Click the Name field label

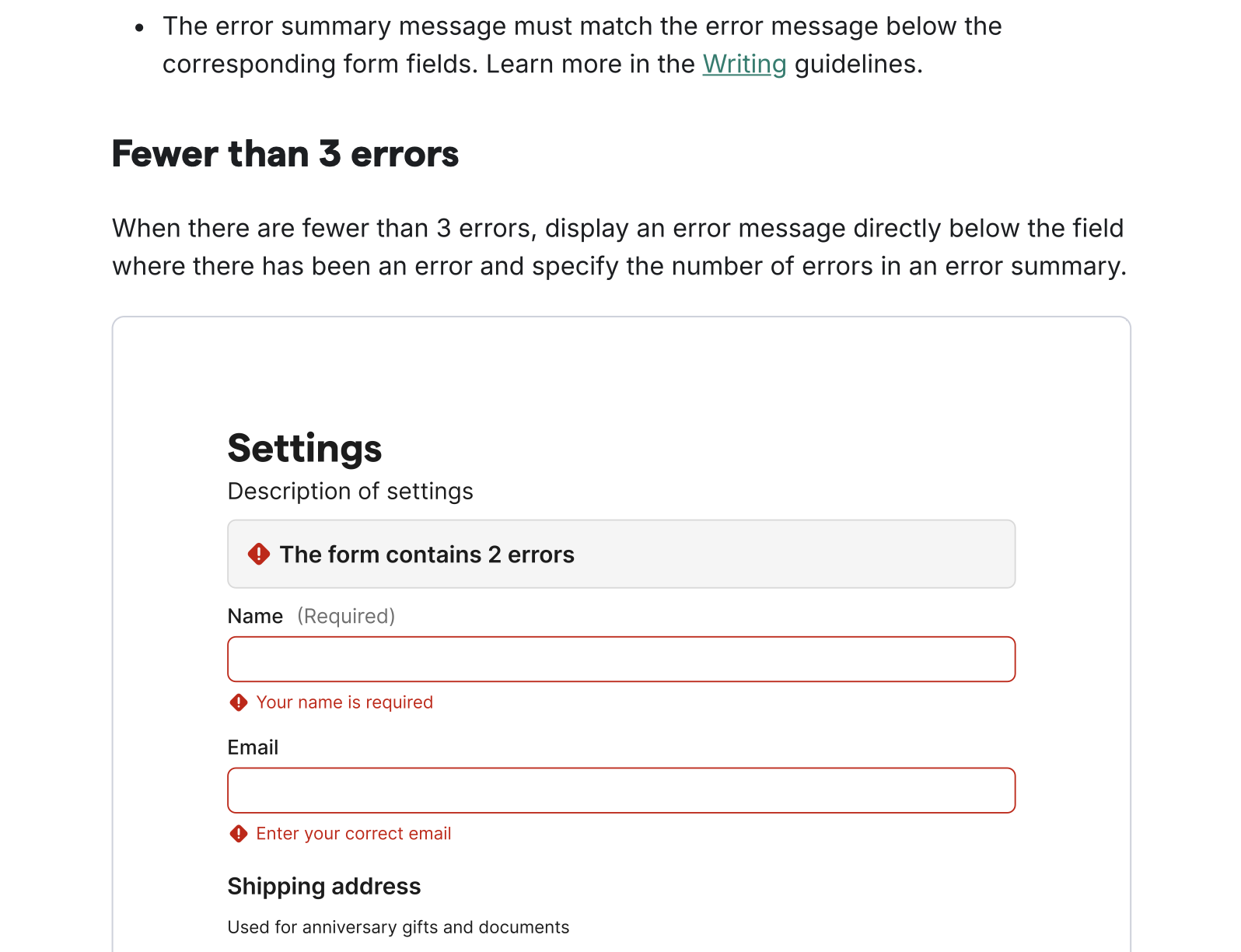coord(255,617)
